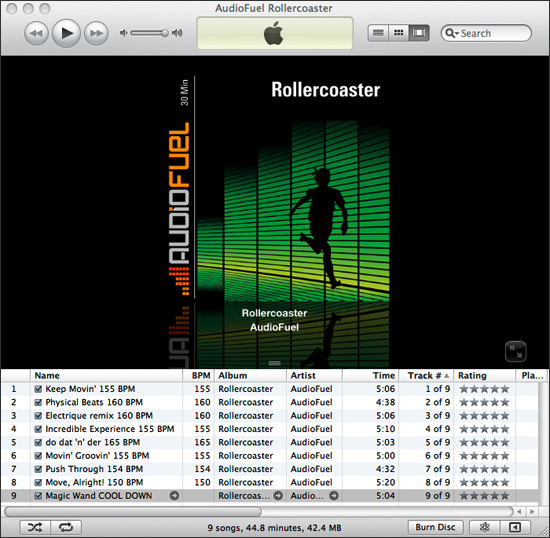Uncheck Electrique remix 160 BPM

[x=38, y=416]
